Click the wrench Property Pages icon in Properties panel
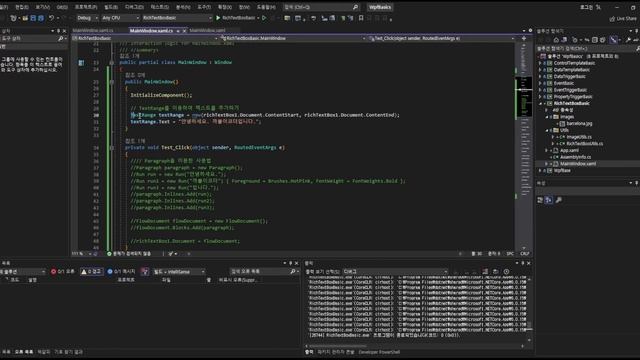Image resolution: width=640 pixels, height=360 pixels. [x=558, y=200]
